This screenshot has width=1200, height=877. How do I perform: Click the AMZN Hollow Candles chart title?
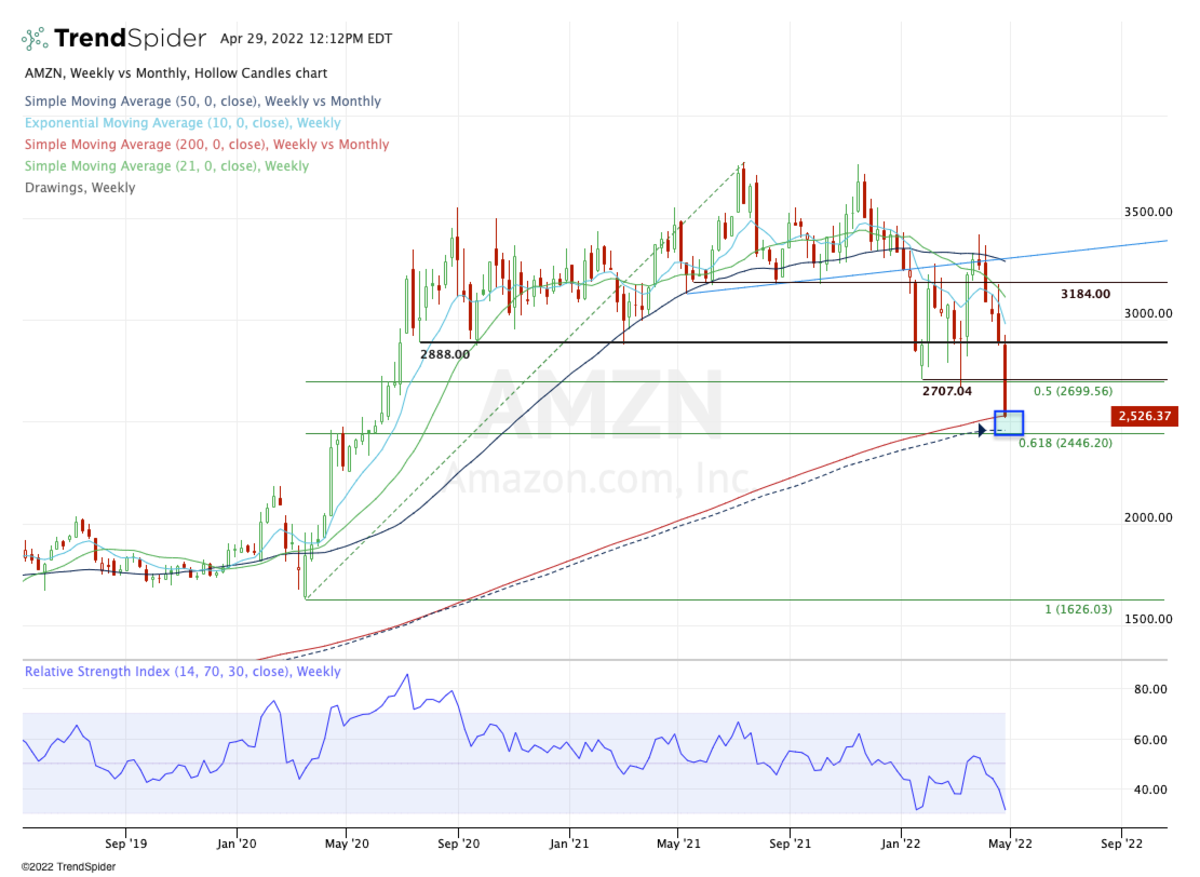175,73
